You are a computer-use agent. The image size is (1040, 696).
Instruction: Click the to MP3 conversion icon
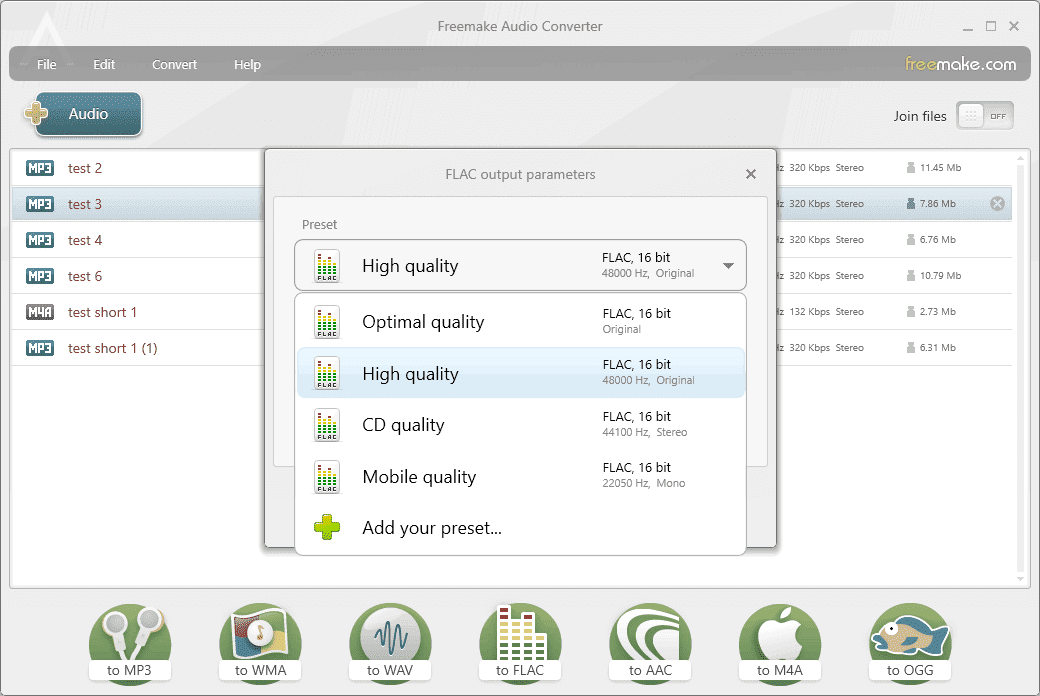click(x=130, y=643)
